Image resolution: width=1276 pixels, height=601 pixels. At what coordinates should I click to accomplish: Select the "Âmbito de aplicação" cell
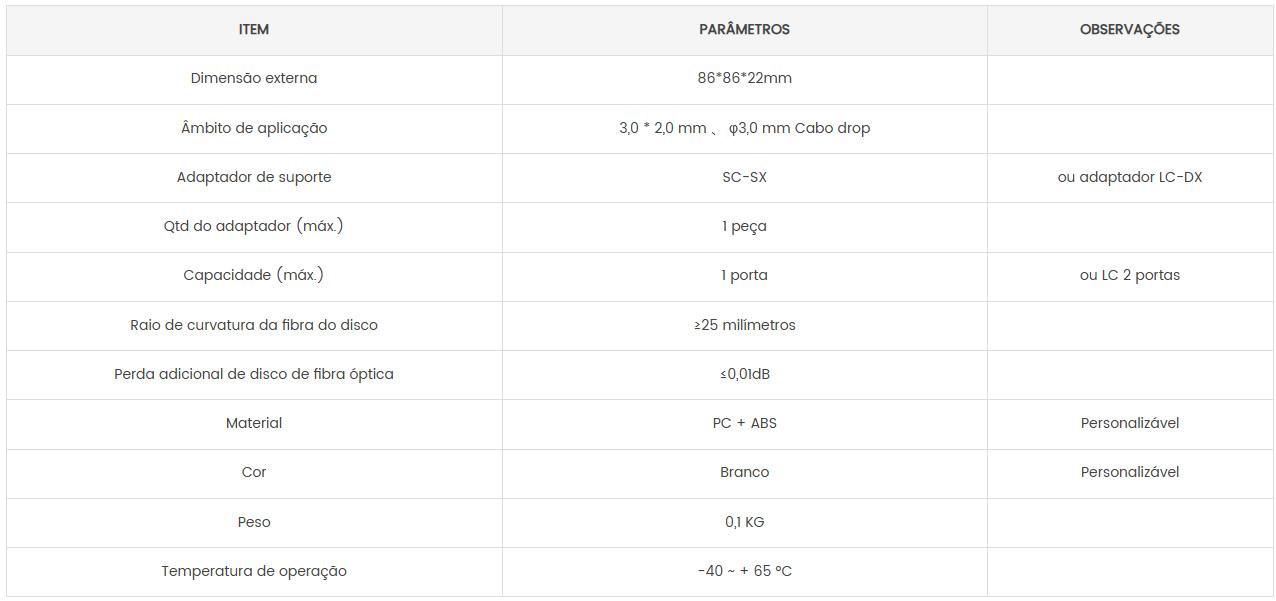tap(254, 128)
